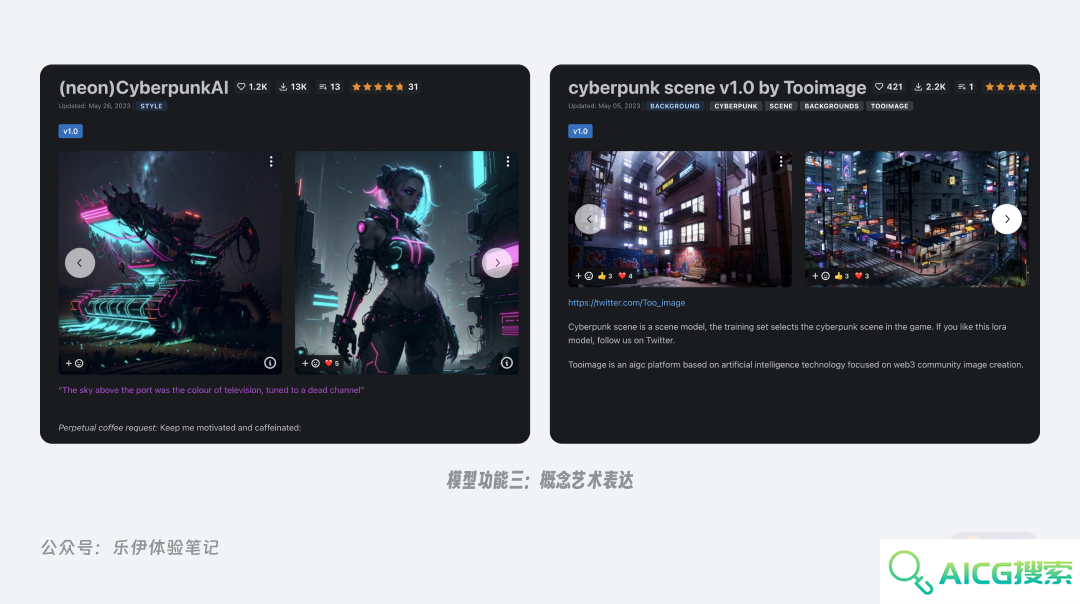Add reaction to the cyborg woman image
The height and width of the screenshot is (604, 1080).
311,363
